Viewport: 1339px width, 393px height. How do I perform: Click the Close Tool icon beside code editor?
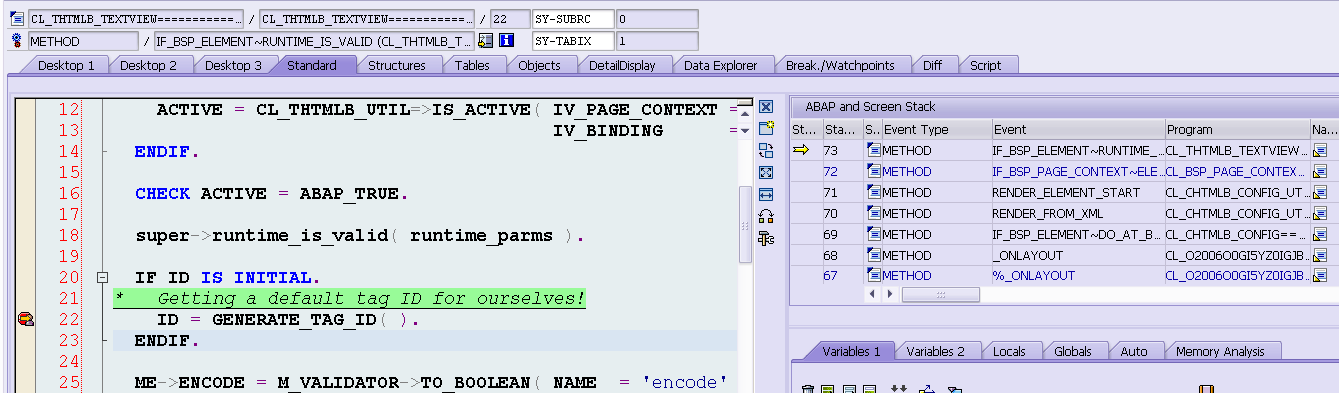tap(766, 107)
